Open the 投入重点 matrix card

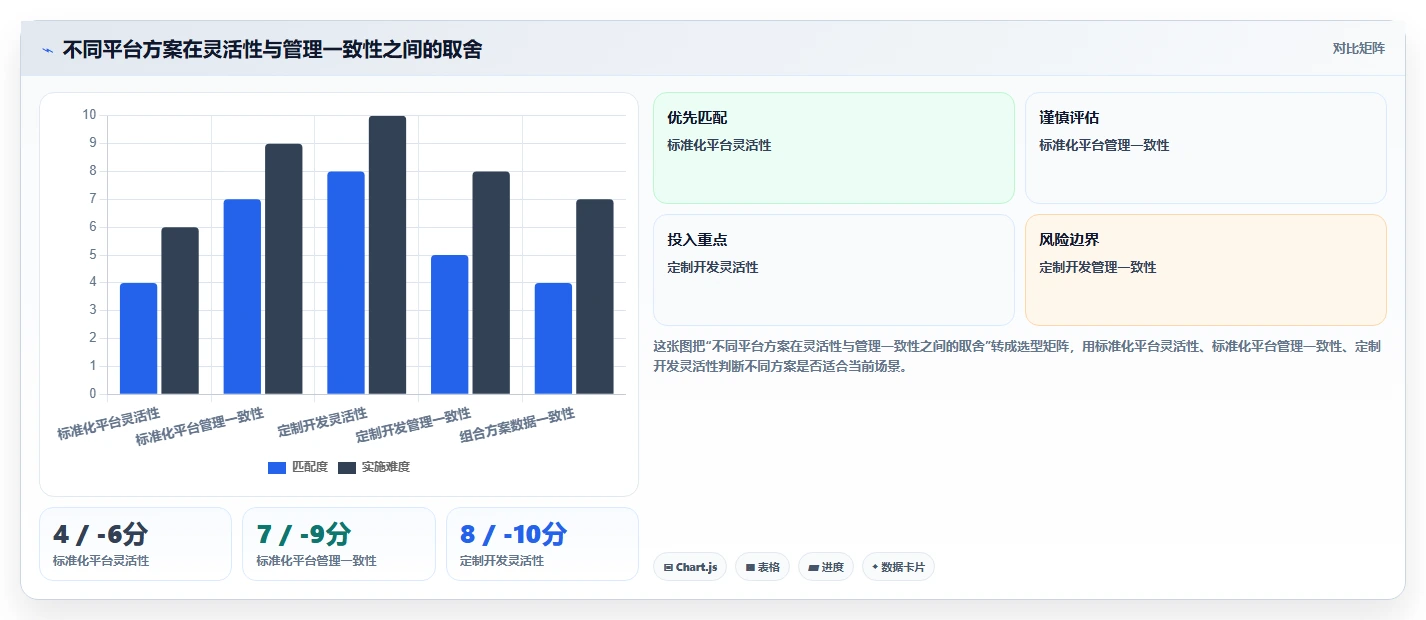click(x=834, y=270)
